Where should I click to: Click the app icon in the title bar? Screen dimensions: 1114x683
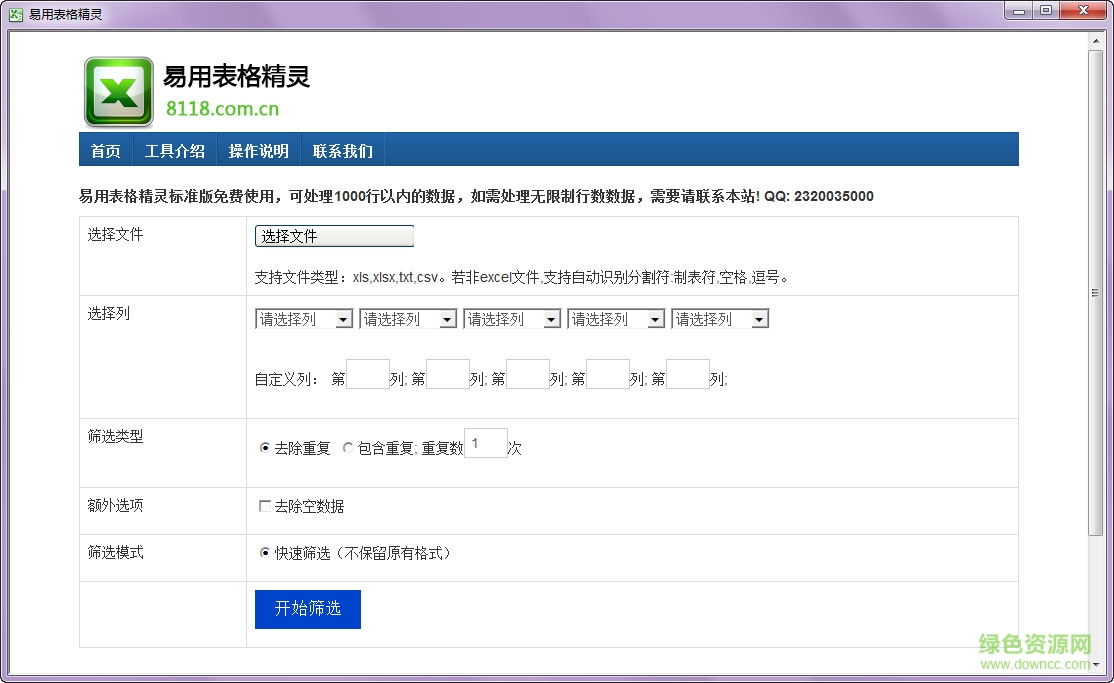tap(15, 11)
